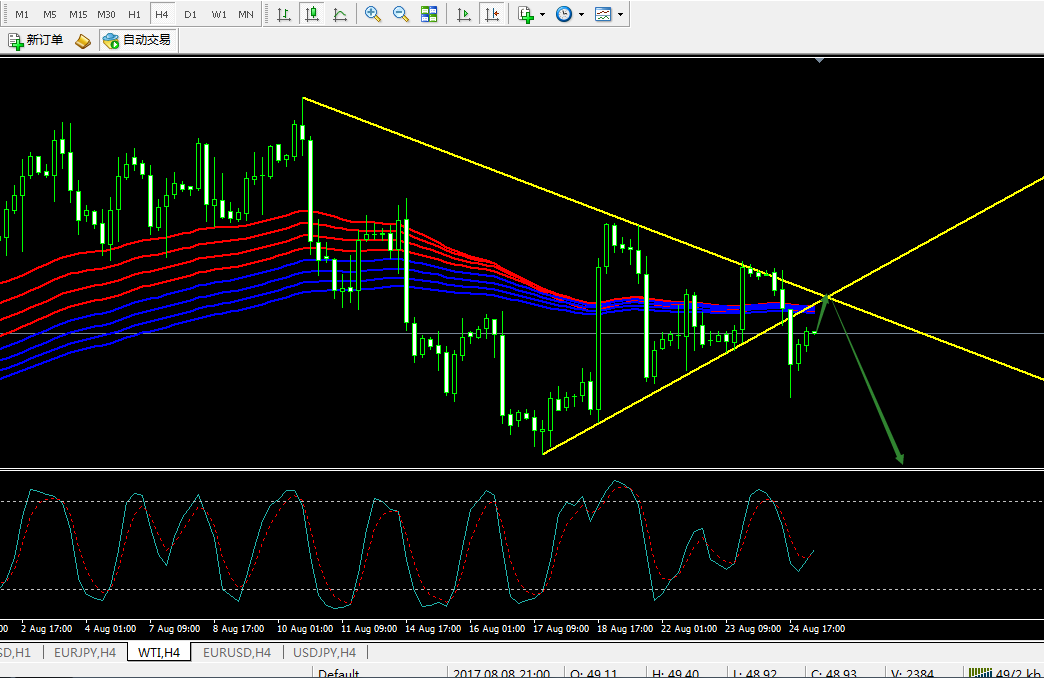Viewport: 1044px width, 678px height.
Task: Open the templates dropdown arrow
Action: pos(621,14)
